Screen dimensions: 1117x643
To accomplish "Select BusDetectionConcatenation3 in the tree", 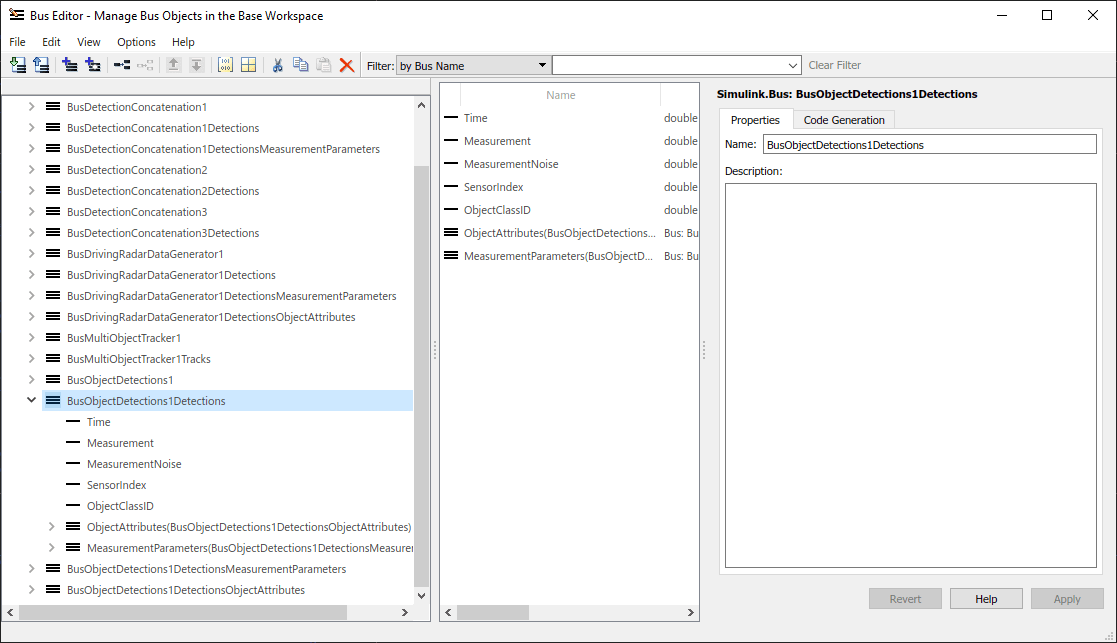I will click(137, 211).
